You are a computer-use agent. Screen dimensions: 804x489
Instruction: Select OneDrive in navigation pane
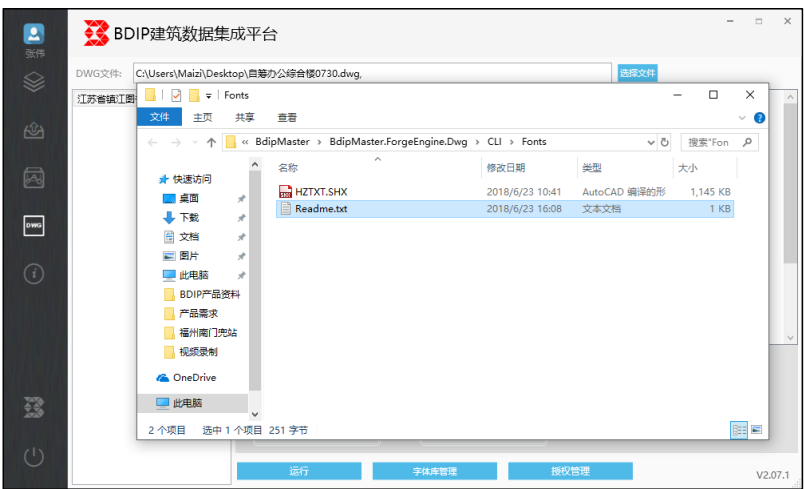pyautogui.click(x=194, y=378)
